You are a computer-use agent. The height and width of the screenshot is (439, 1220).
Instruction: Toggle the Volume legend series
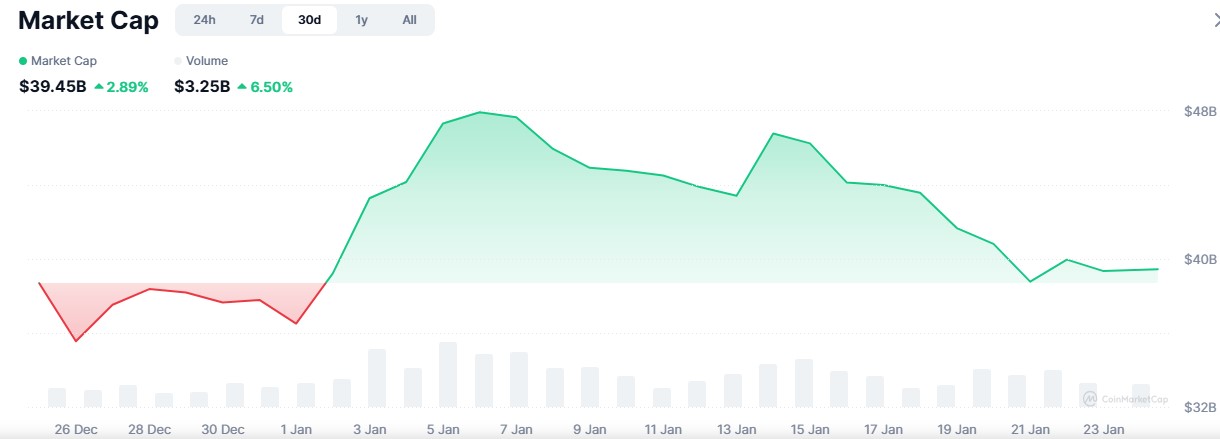[206, 61]
